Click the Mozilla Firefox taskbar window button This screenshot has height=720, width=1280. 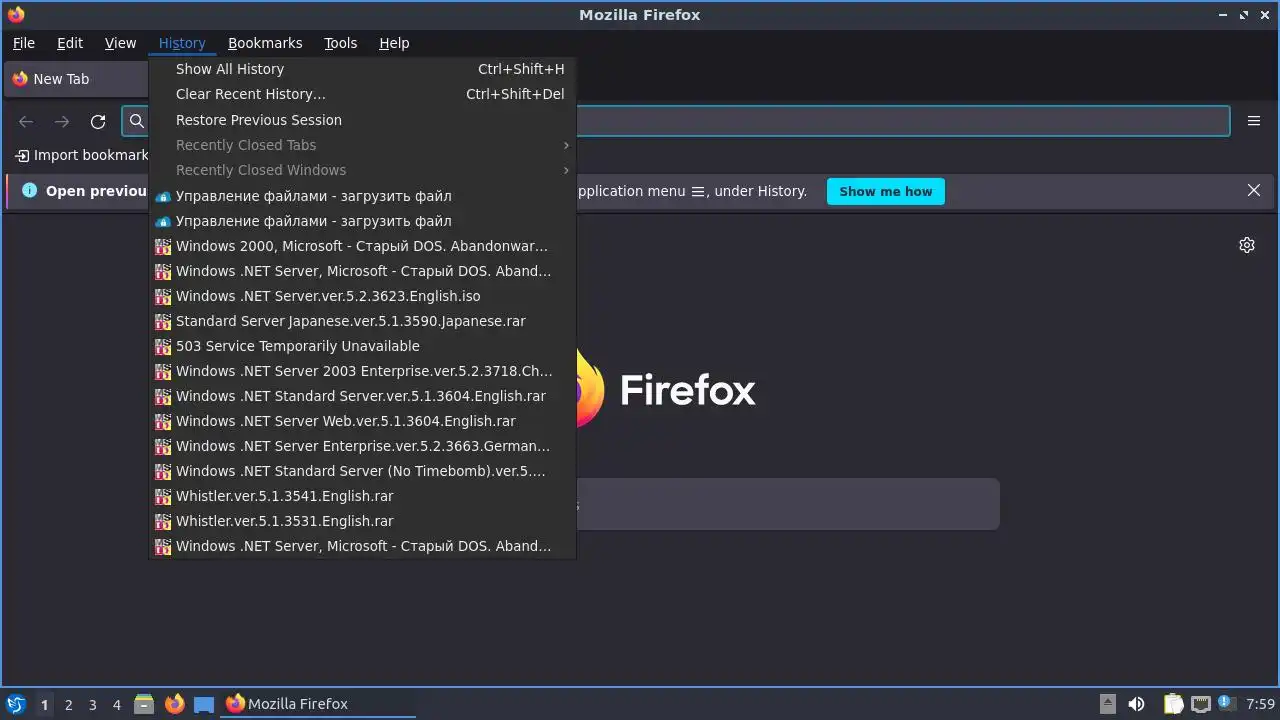317,704
